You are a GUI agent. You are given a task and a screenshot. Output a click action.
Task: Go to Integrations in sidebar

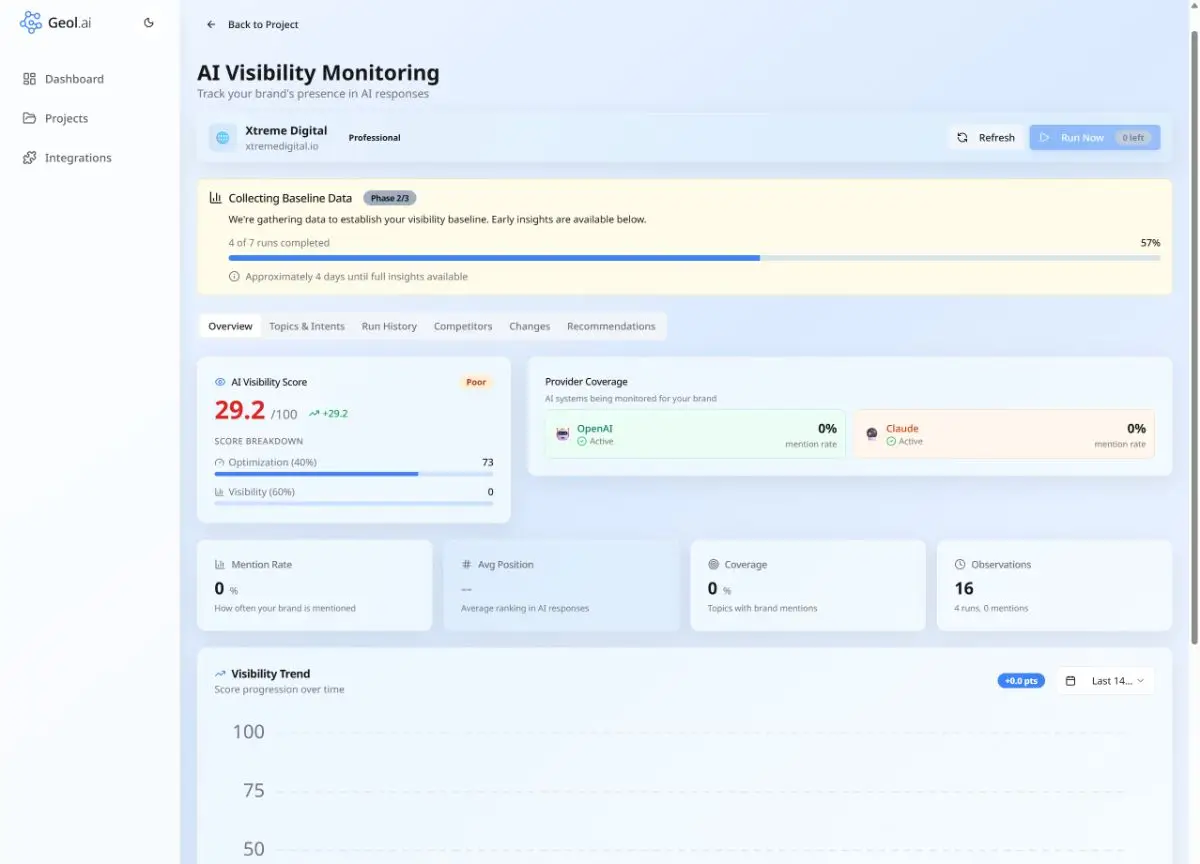pyautogui.click(x=78, y=158)
